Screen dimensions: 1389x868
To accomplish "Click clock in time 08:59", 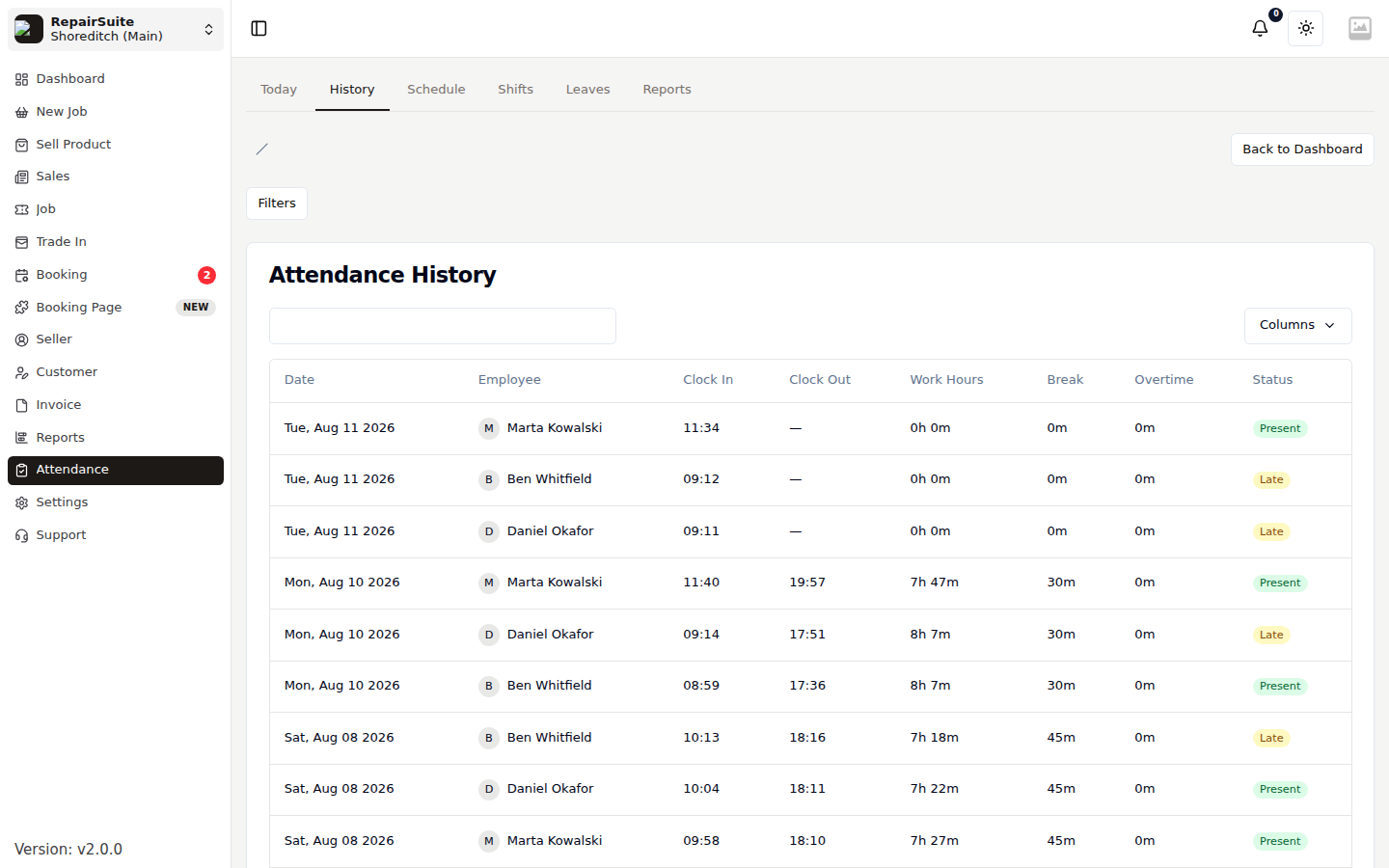I will tap(701, 686).
